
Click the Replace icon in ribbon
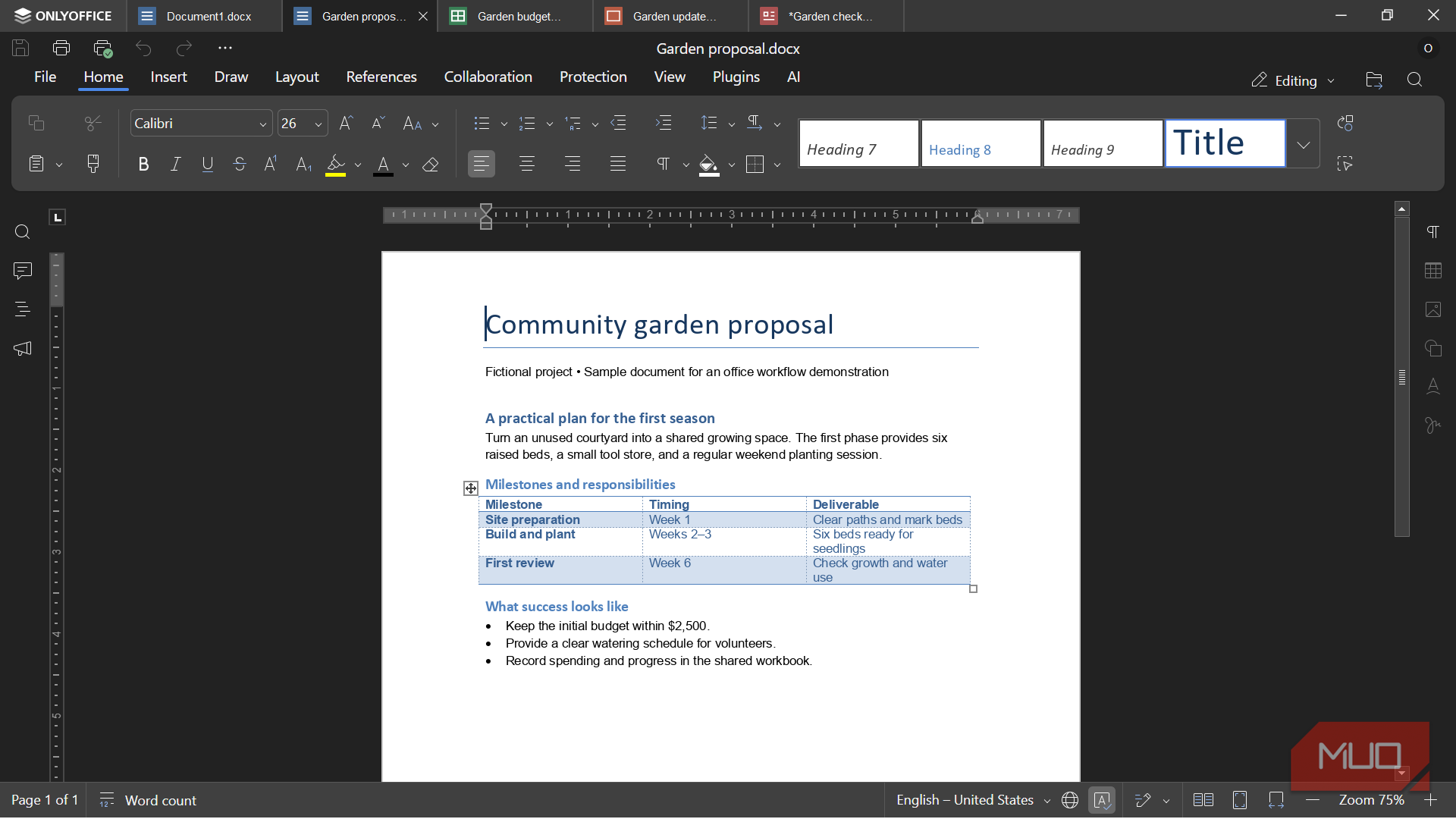pyautogui.click(x=1345, y=123)
